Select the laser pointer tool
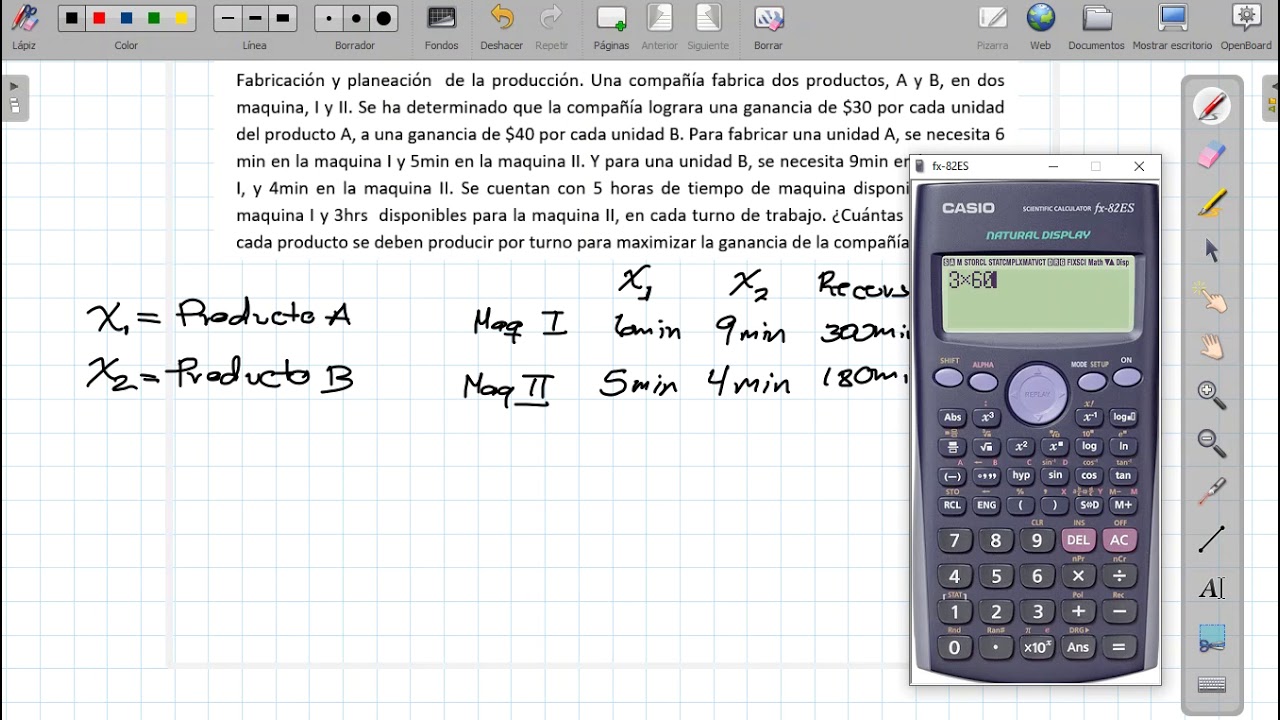 1212,491
